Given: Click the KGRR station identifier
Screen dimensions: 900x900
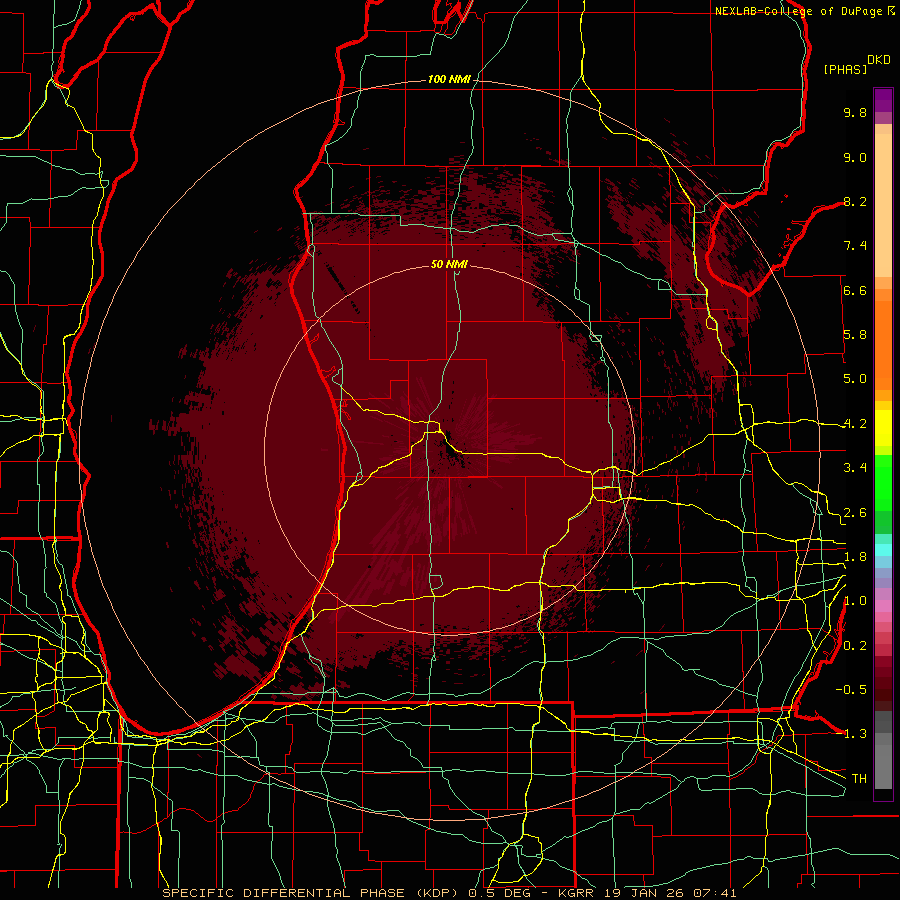Looking at the screenshot, I should point(577,893).
